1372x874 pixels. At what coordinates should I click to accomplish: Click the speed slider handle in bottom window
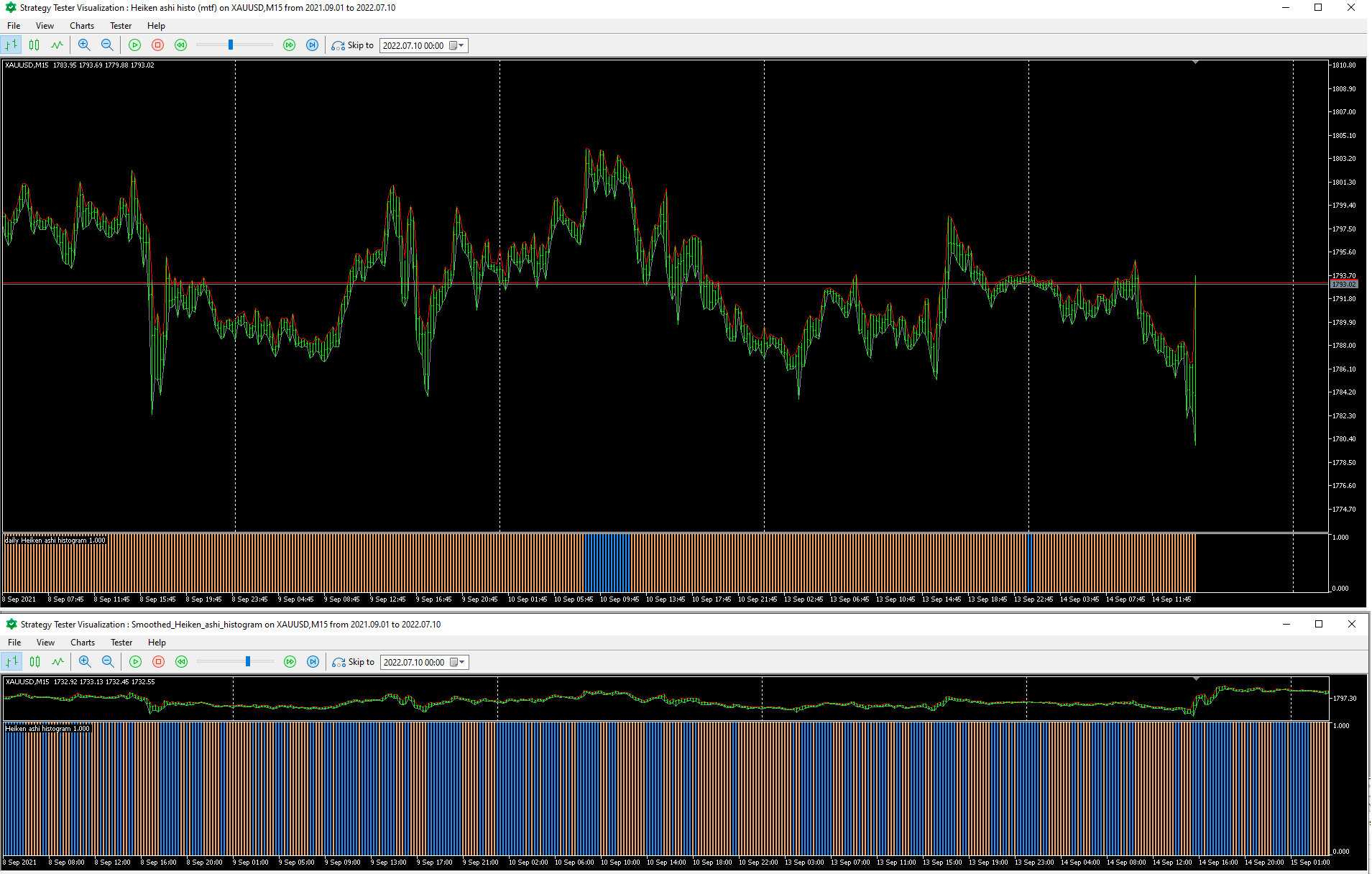(x=248, y=661)
